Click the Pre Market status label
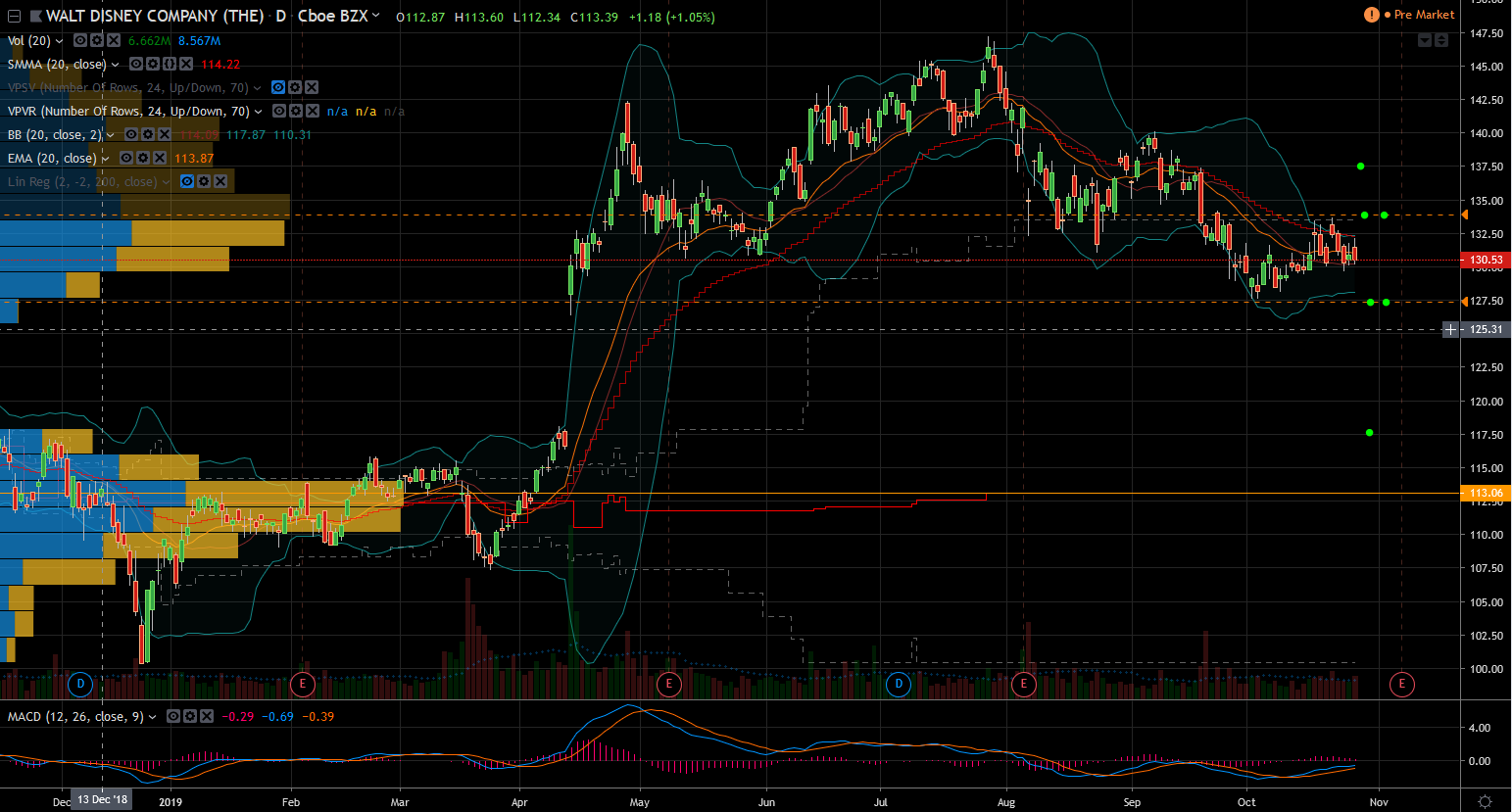This screenshot has width=1512, height=812. [x=1425, y=15]
